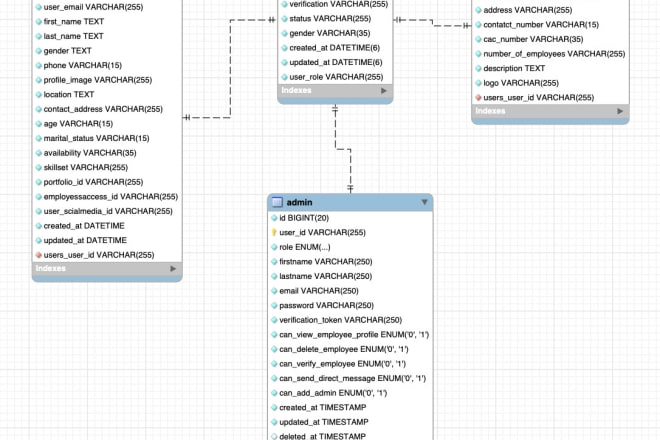Select the relationship line from users table to company table
The image size is (660, 440).
433,22
